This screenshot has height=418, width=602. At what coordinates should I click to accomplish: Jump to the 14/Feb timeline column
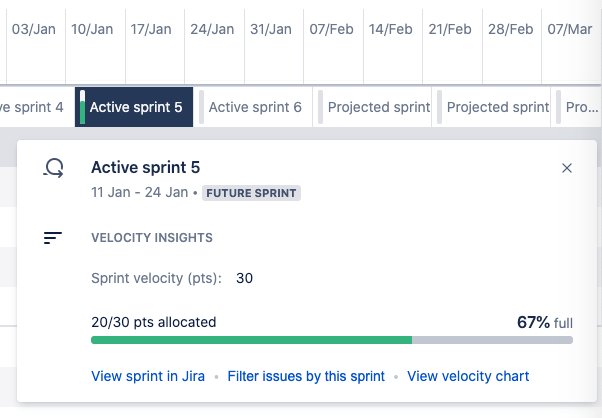(391, 29)
